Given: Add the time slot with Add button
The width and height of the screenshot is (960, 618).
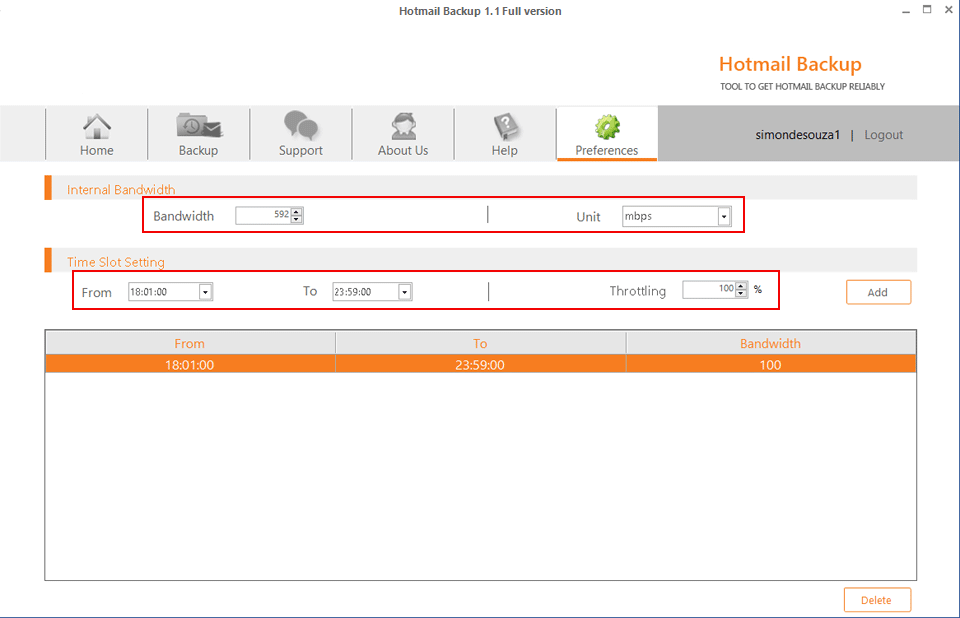Looking at the screenshot, I should point(878,292).
